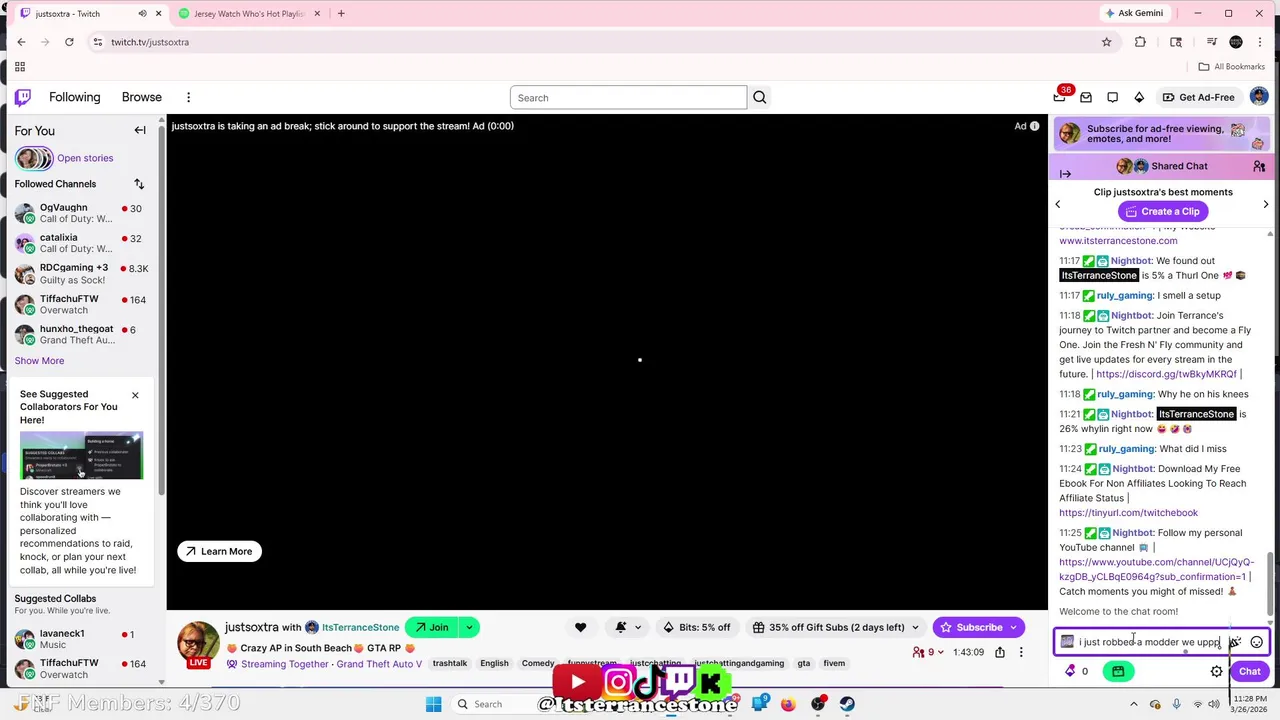Click Get Ad-Free button
This screenshot has width=1280, height=720.
(1197, 97)
